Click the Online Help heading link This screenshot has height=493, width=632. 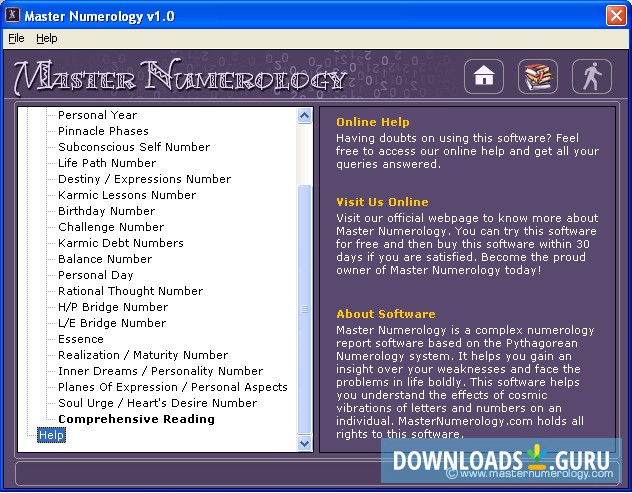click(372, 122)
